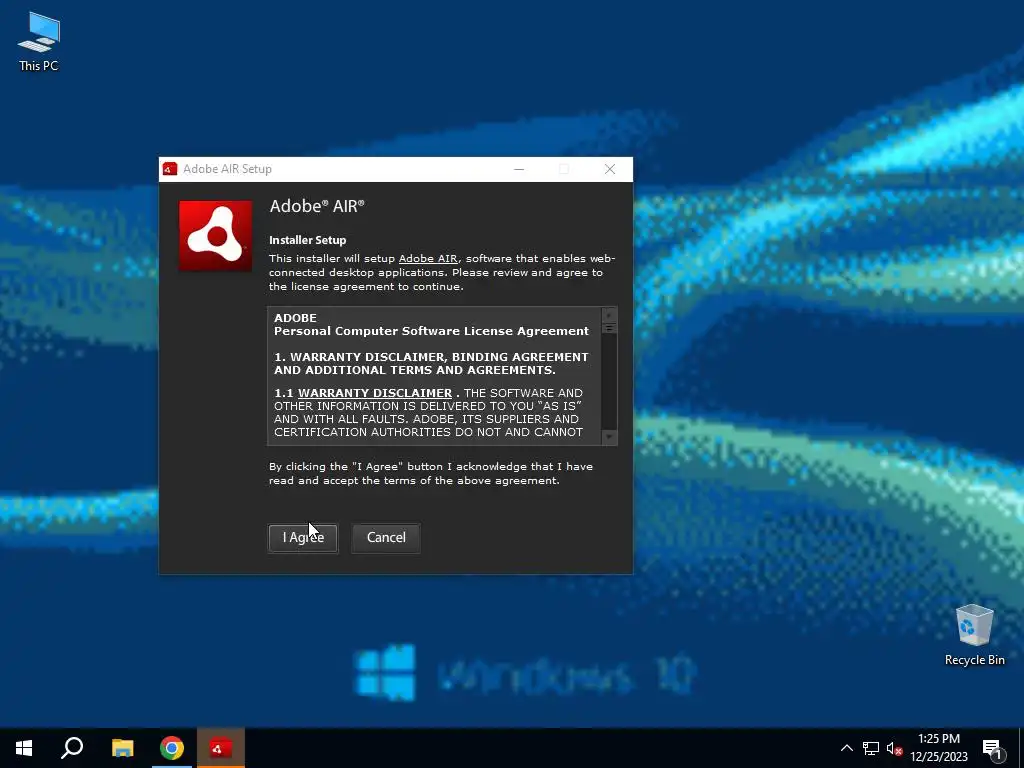
Task: Click the small Adobe AIR title bar icon
Action: point(170,169)
